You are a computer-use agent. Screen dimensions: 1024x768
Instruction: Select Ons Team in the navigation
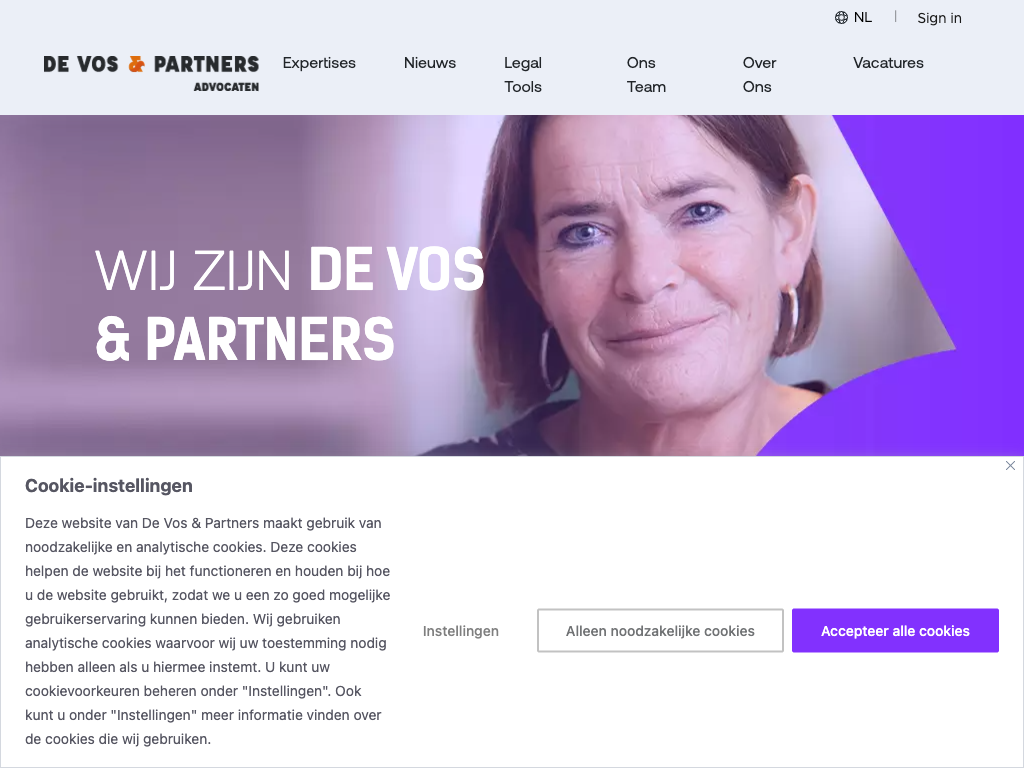click(x=646, y=74)
